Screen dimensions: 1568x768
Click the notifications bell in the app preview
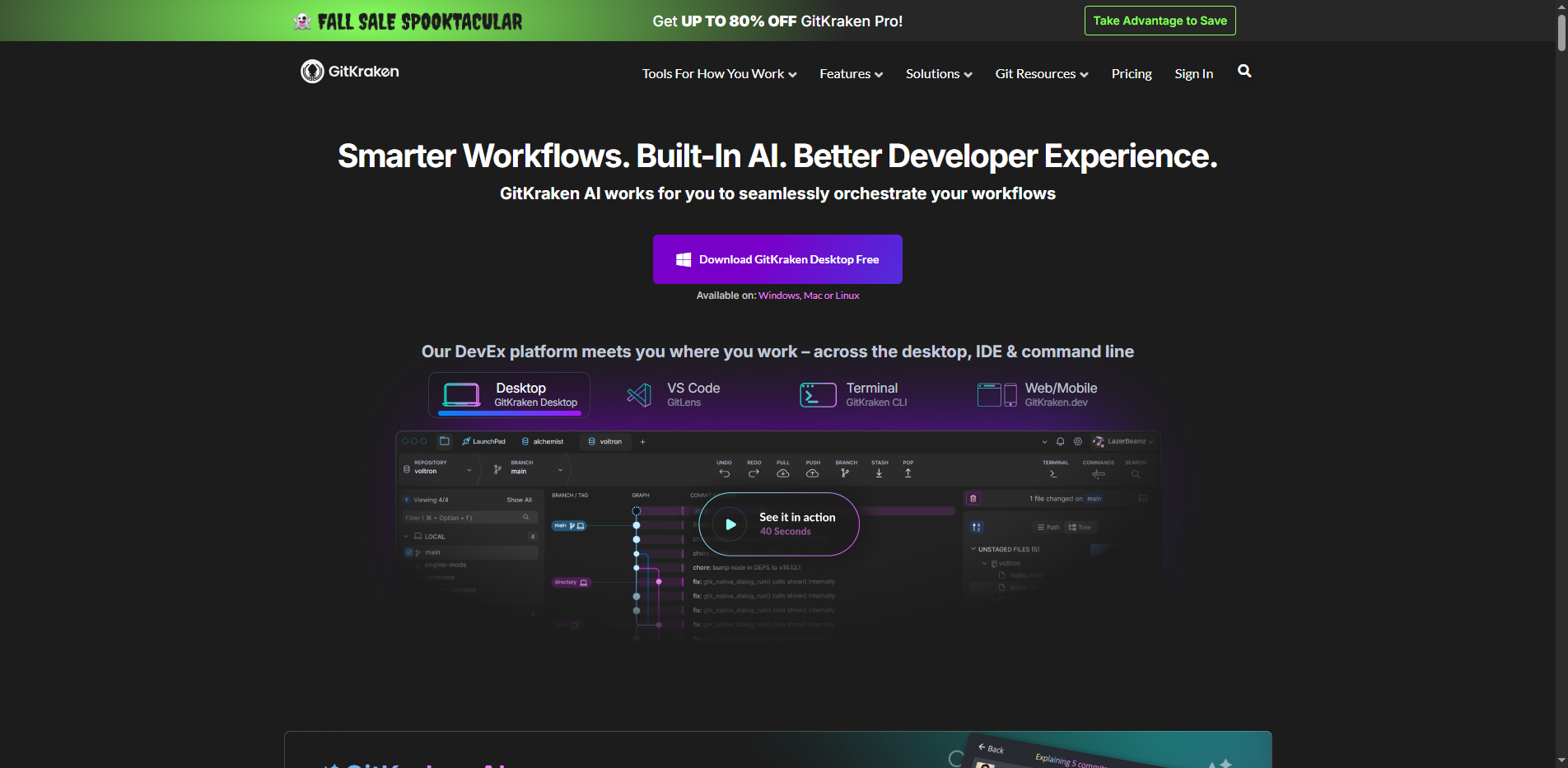[x=1061, y=442]
